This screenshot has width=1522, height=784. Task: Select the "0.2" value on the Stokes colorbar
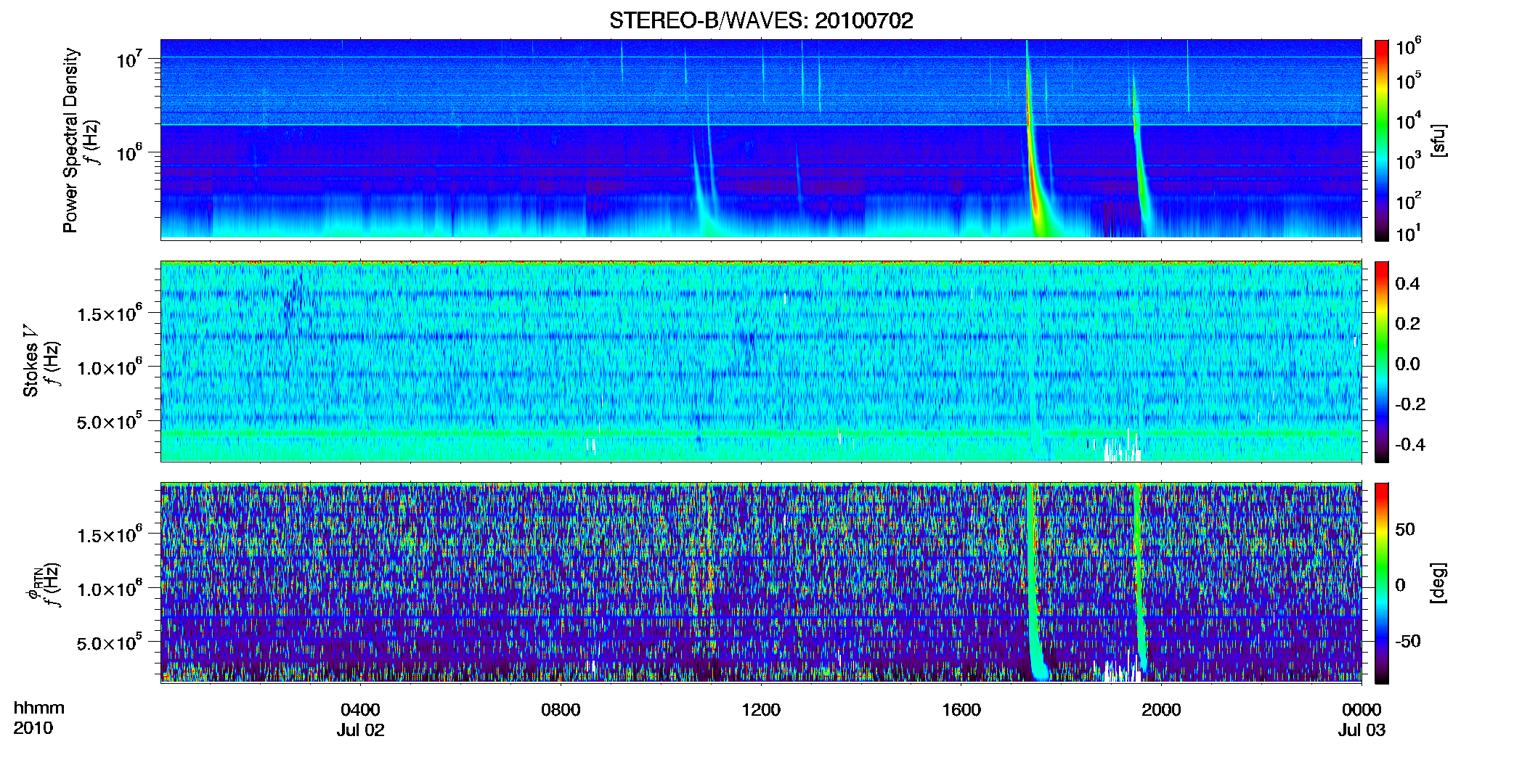[1407, 324]
